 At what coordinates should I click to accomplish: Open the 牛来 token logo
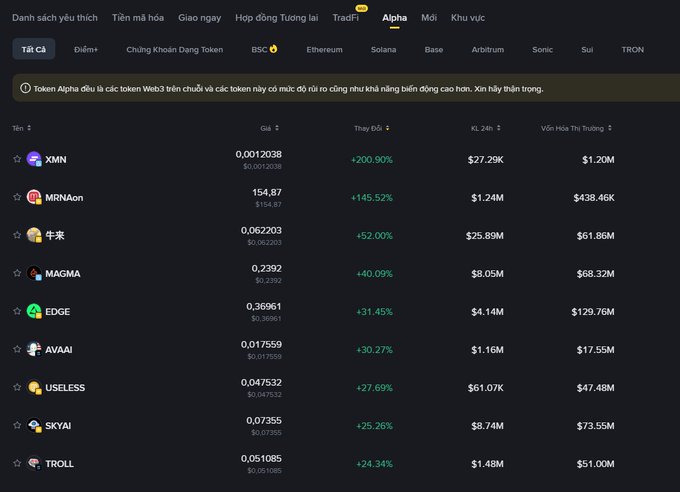pos(34,235)
